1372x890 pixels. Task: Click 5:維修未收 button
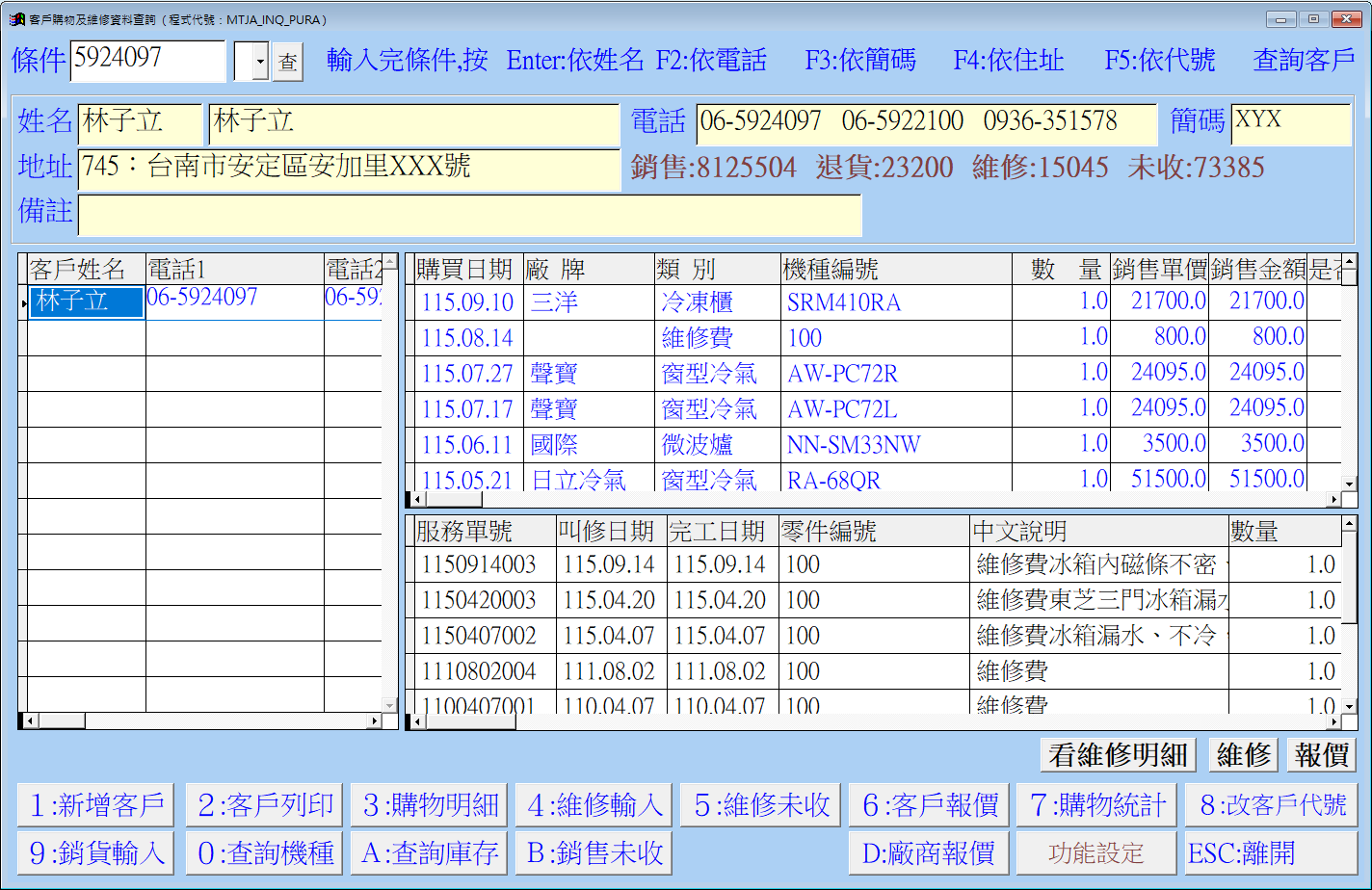click(760, 804)
